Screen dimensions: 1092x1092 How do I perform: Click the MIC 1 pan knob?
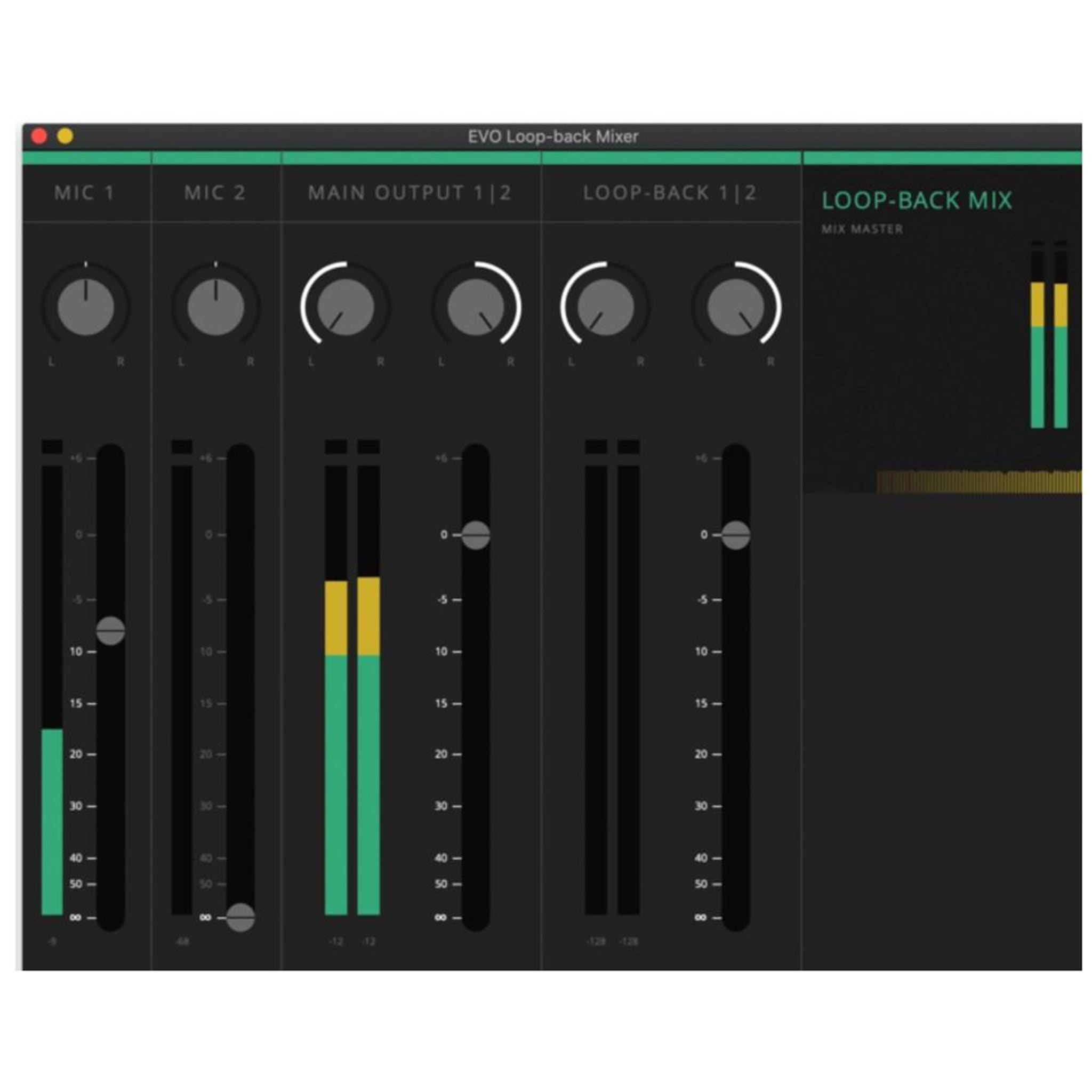[86, 307]
